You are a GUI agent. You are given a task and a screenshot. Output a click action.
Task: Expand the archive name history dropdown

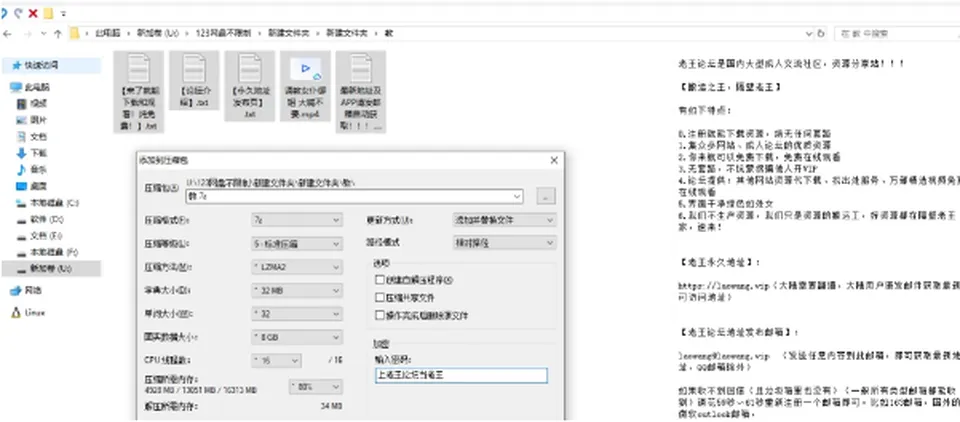pos(517,197)
